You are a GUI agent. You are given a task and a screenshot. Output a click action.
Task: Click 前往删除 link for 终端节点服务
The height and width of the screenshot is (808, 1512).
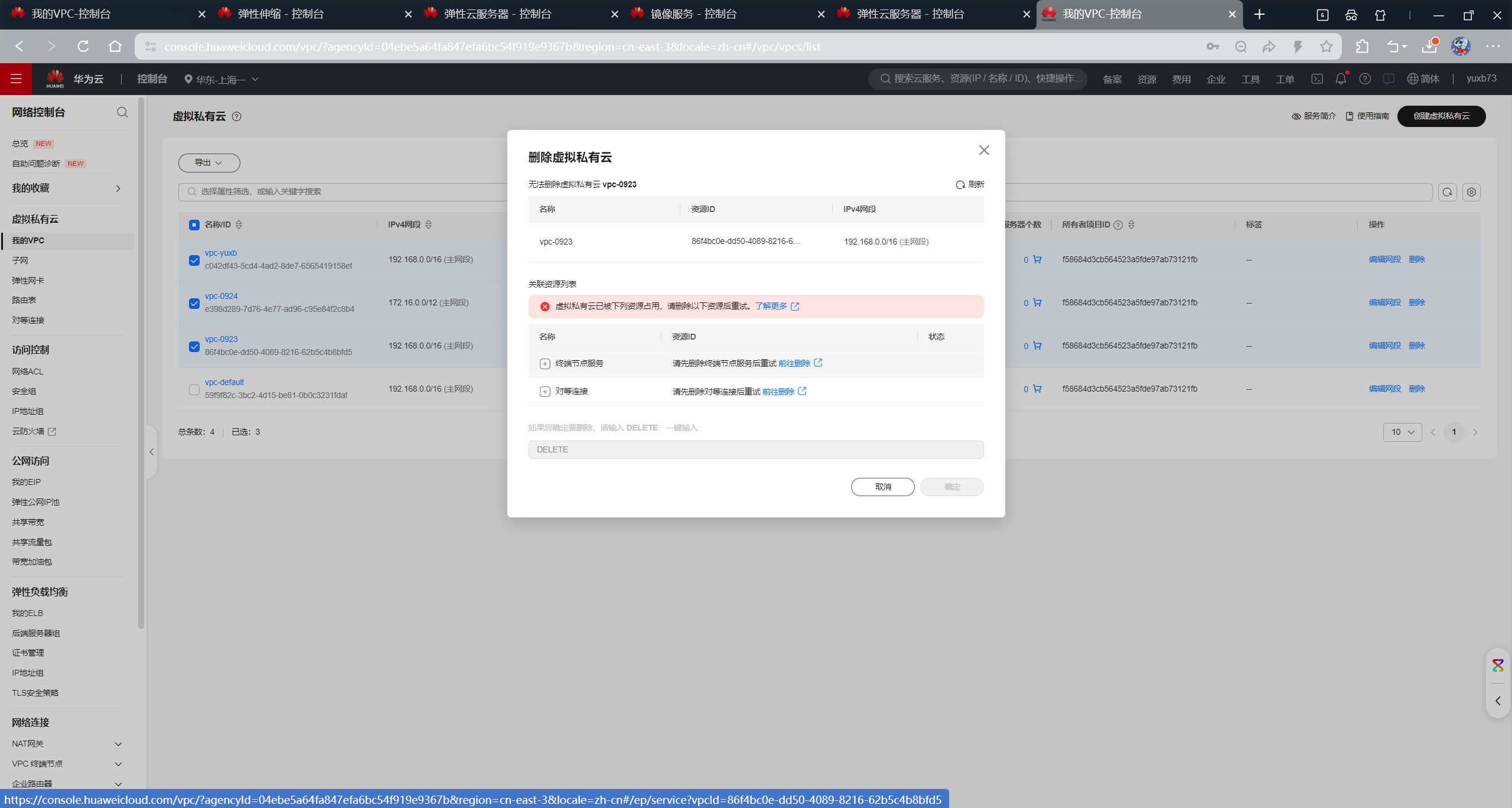794,363
